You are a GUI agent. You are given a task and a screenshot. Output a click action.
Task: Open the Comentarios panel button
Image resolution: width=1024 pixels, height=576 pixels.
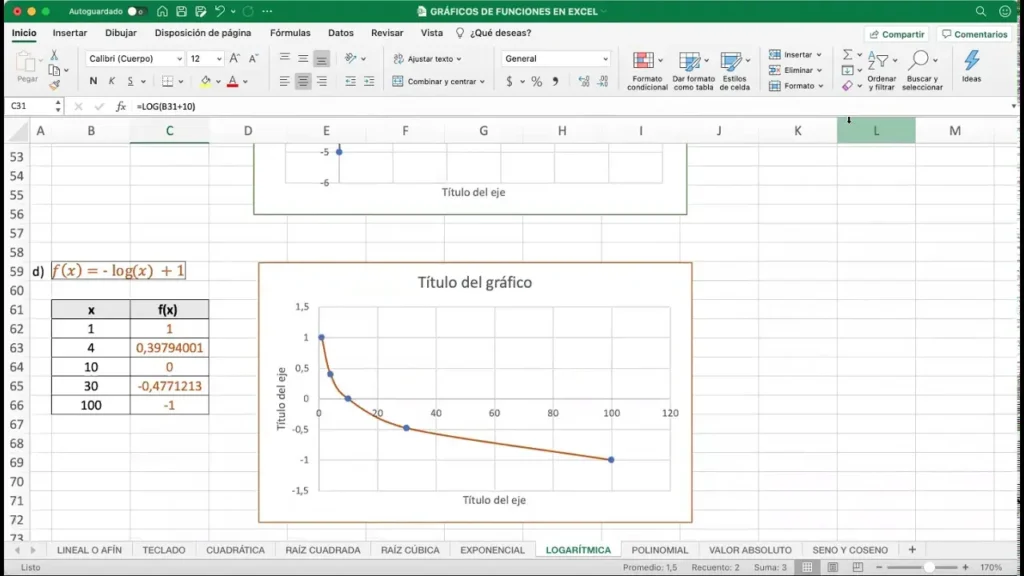(x=973, y=34)
